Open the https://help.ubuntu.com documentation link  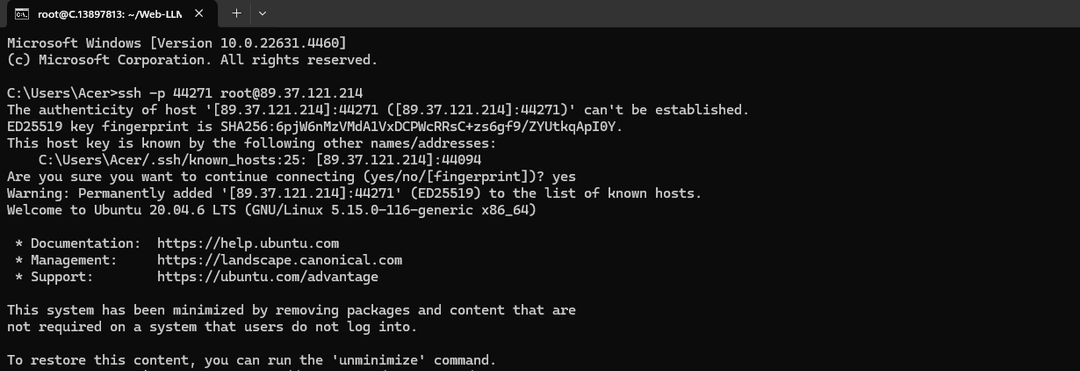[x=248, y=244]
